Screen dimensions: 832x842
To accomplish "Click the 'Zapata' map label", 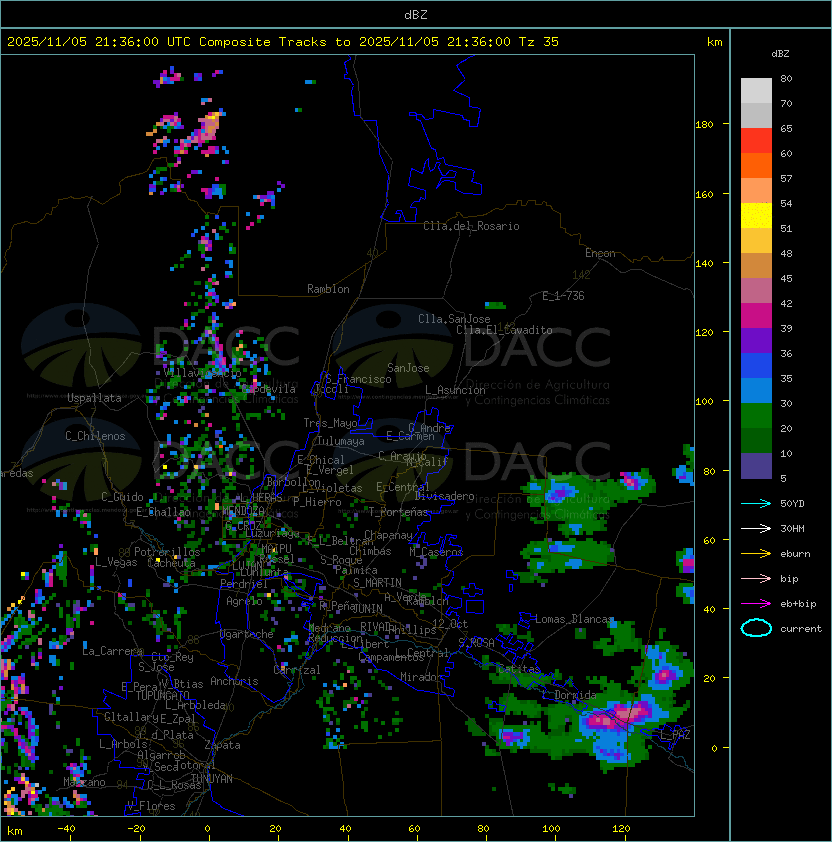I will click(222, 745).
